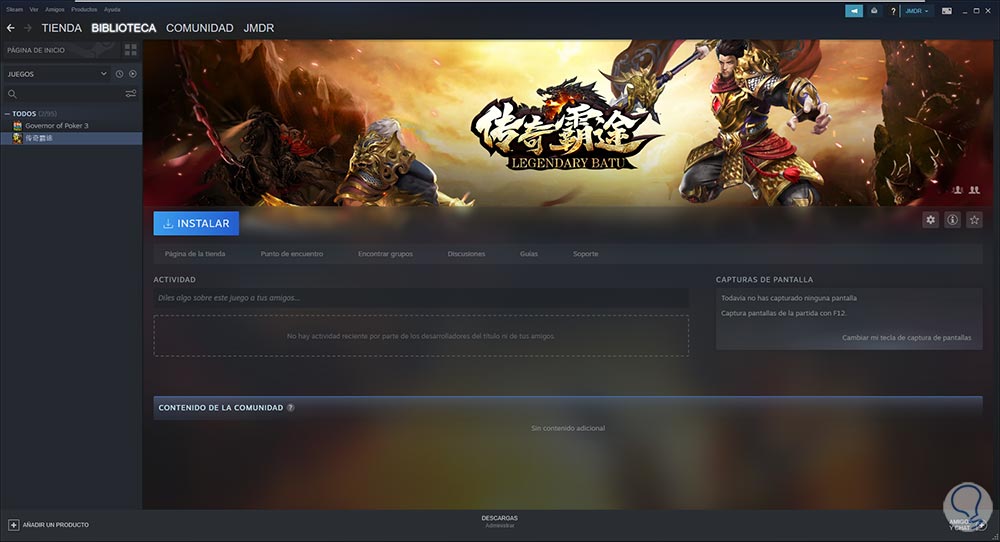Screen dimensions: 1000x542
Task: Click the single friend icon on banner
Action: coord(957,190)
